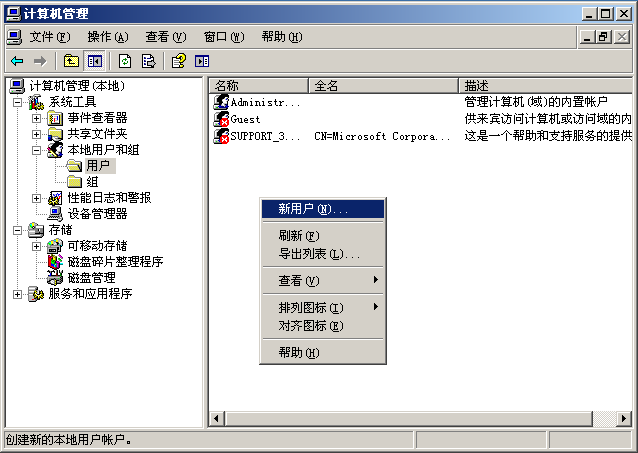Click the horizontal scrollbar right arrow
Image resolution: width=638 pixels, height=453 pixels.
pos(624,418)
